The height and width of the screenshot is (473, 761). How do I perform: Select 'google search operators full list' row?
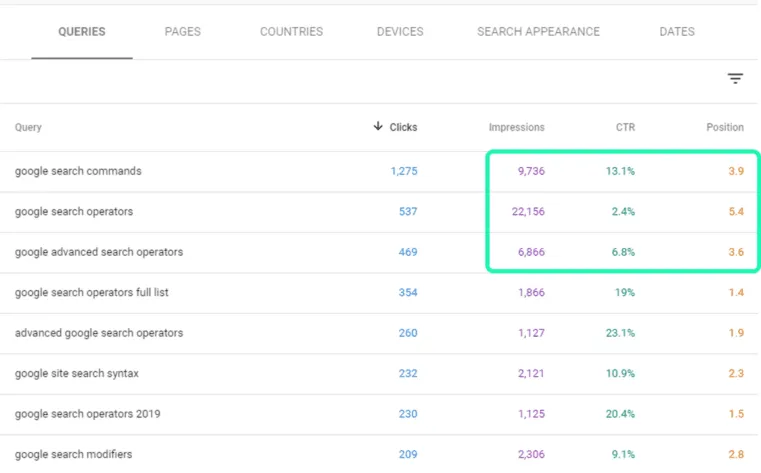click(379, 293)
